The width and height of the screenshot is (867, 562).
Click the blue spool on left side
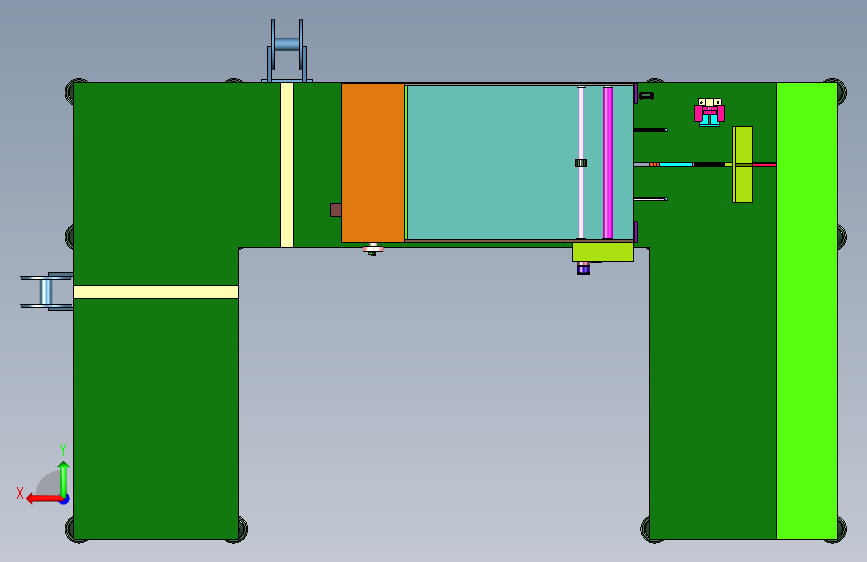point(46,292)
